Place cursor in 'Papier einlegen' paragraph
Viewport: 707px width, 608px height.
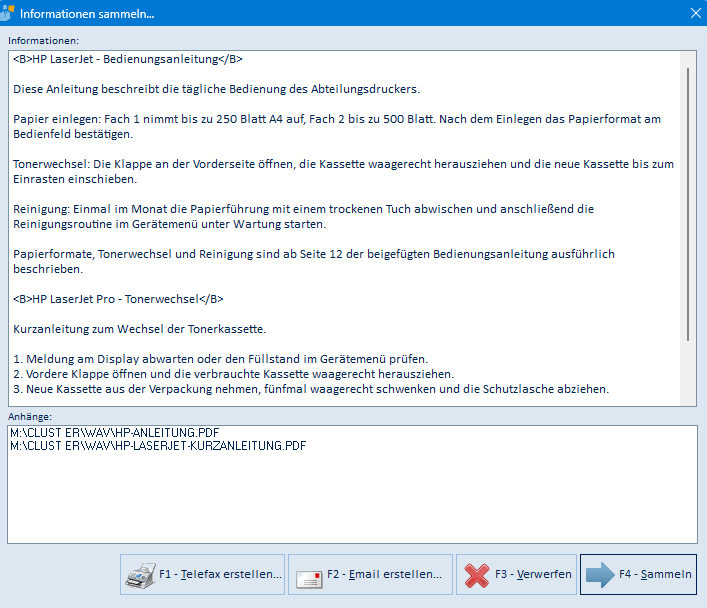337,126
